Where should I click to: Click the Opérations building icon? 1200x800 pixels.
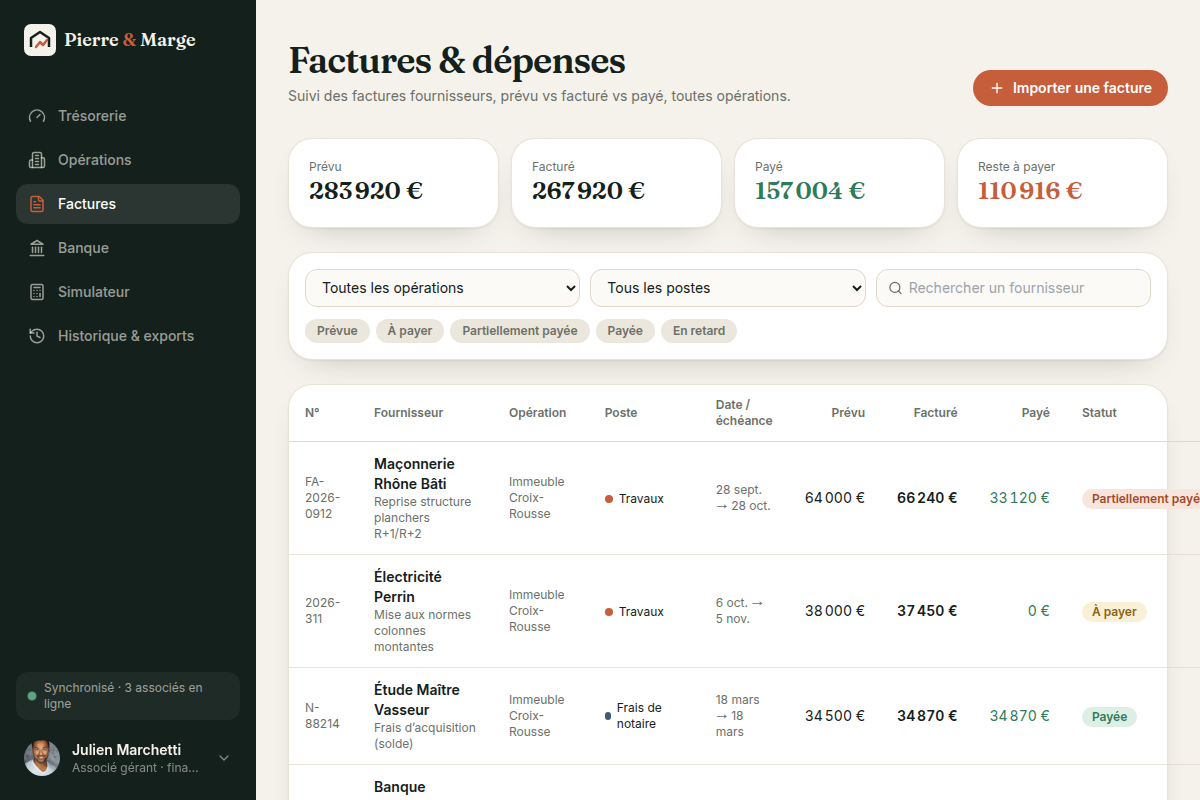tap(37, 160)
